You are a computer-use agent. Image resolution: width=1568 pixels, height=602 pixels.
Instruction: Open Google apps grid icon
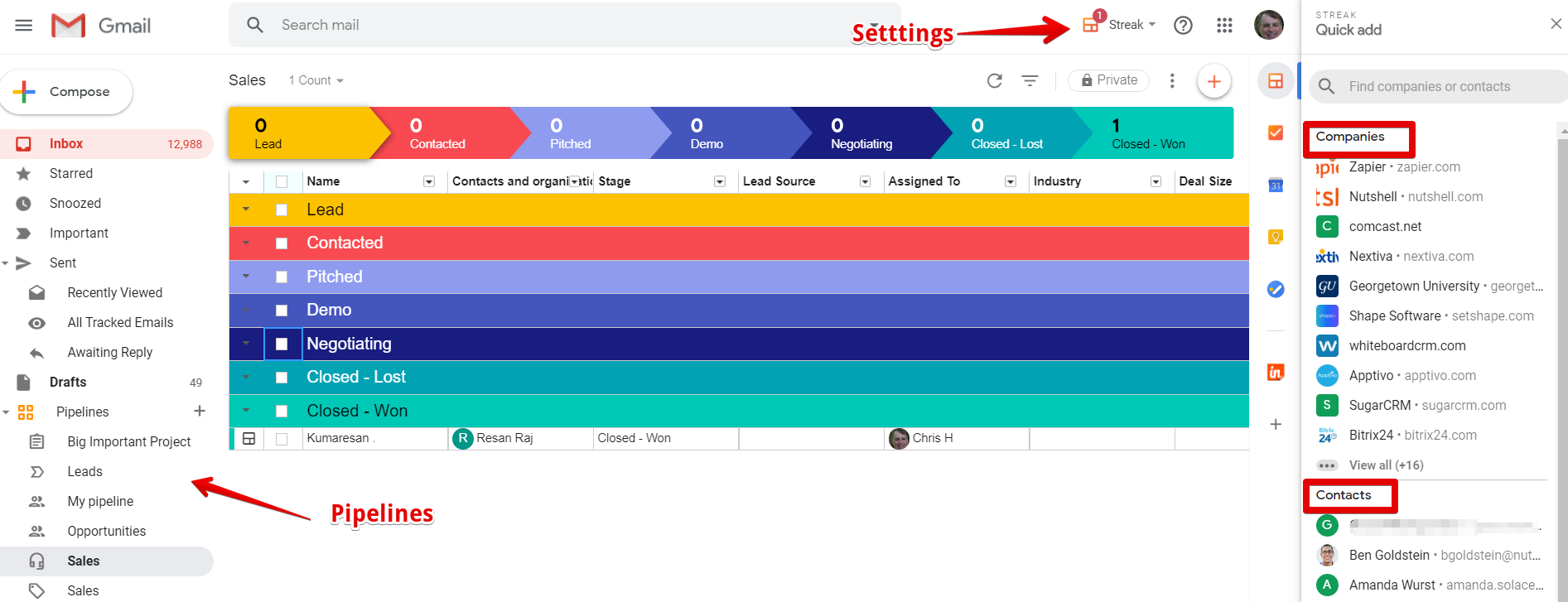[x=1224, y=26]
